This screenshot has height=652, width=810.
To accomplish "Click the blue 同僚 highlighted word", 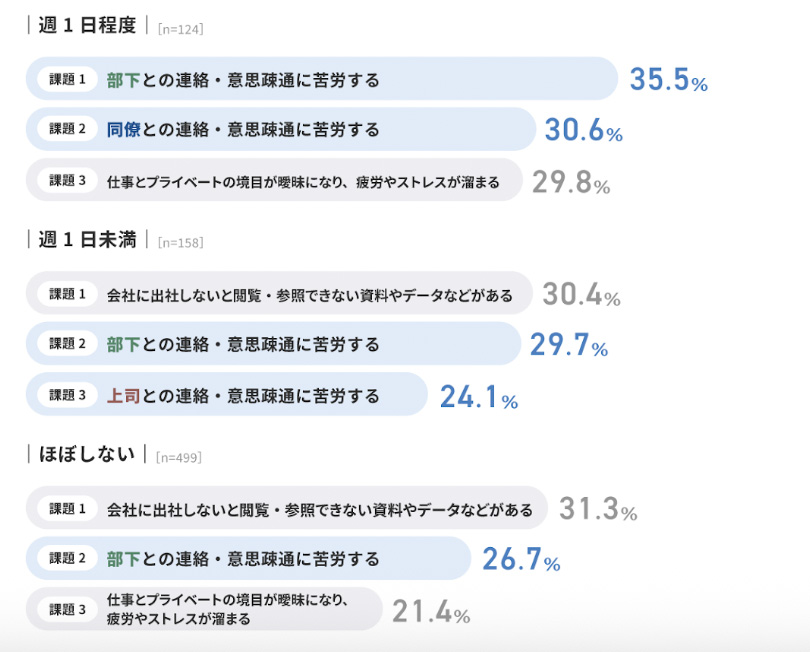I will click(x=123, y=130).
